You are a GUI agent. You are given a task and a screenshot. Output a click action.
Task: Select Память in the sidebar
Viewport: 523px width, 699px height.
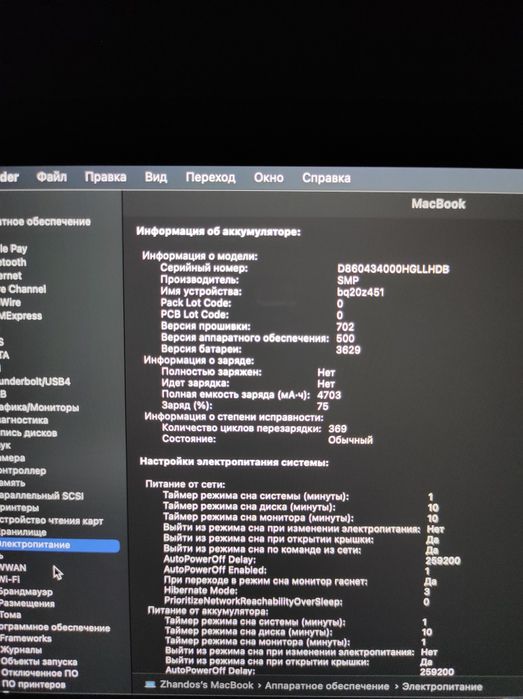(x=12, y=483)
